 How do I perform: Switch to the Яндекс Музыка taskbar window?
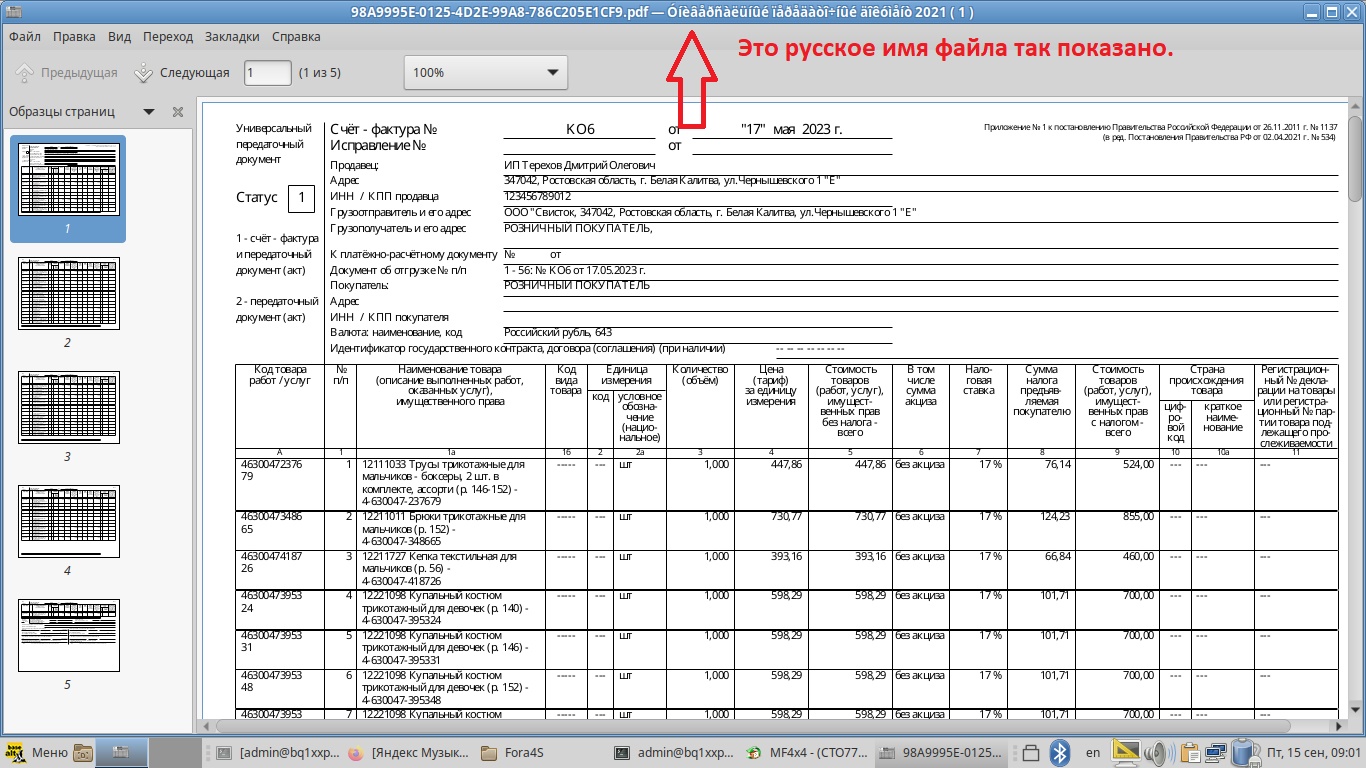[x=409, y=752]
